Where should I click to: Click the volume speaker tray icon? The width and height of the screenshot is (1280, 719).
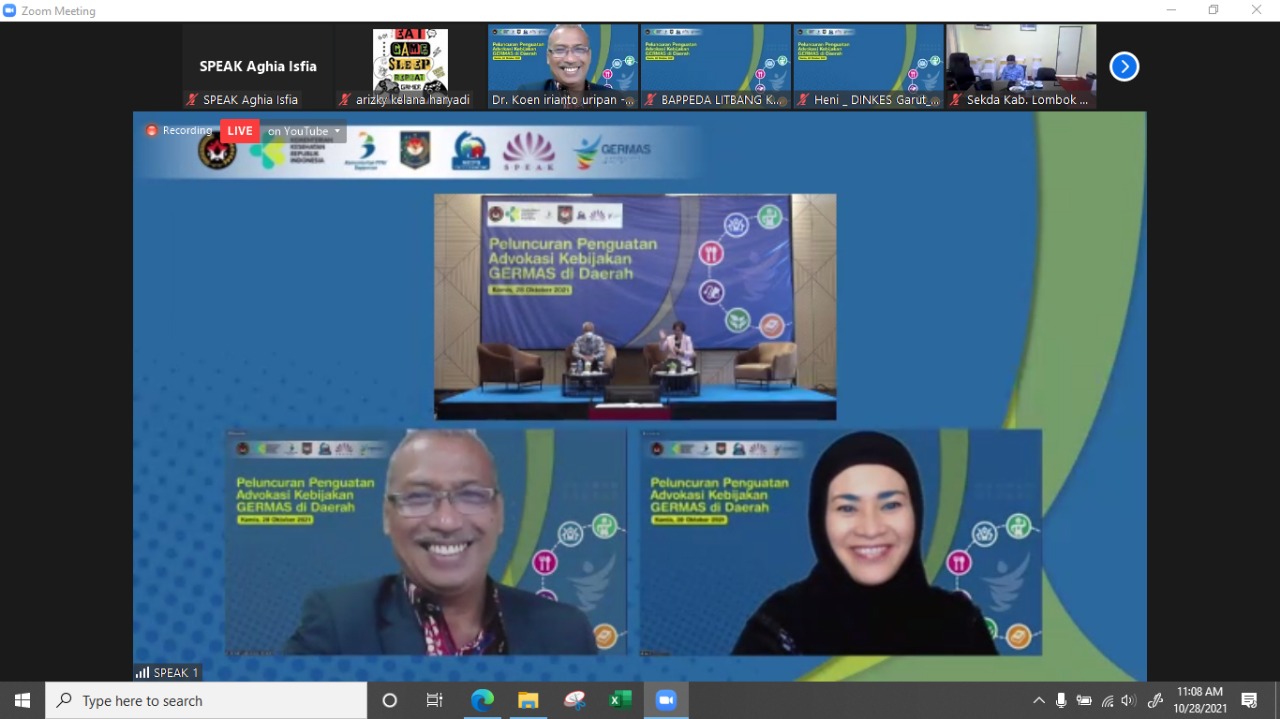1129,701
